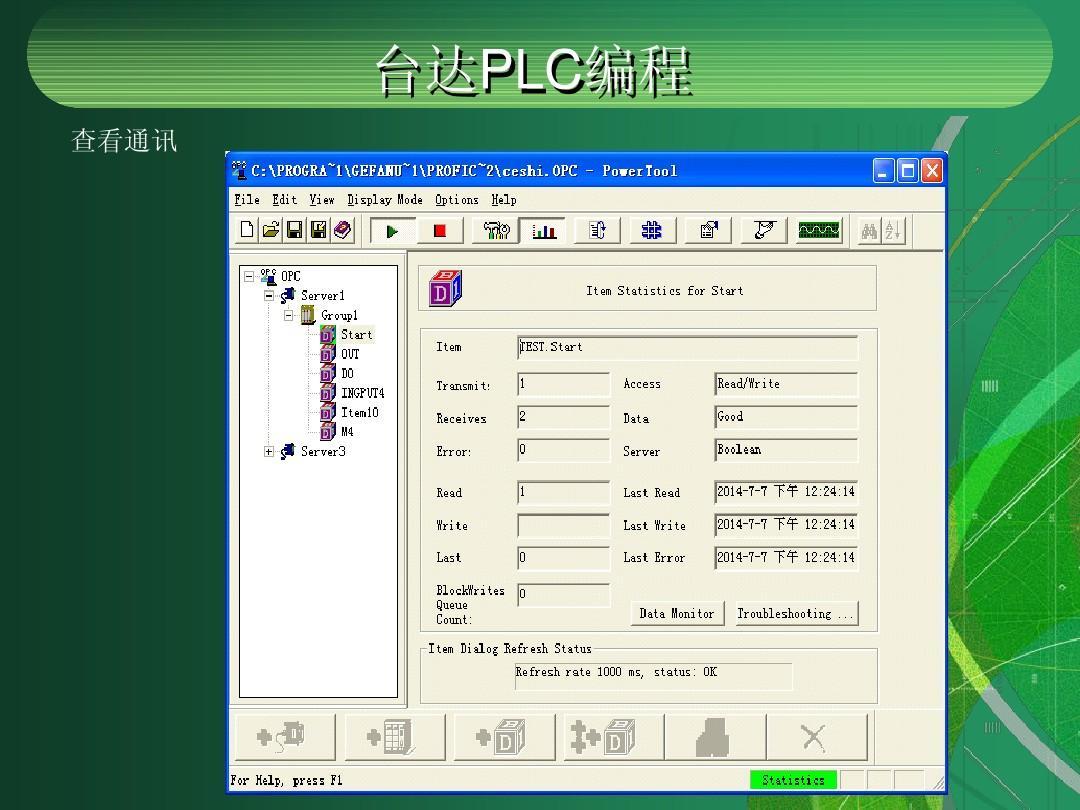Viewport: 1080px width, 810px height.
Task: Select the D0 item in the tree
Action: pos(347,373)
